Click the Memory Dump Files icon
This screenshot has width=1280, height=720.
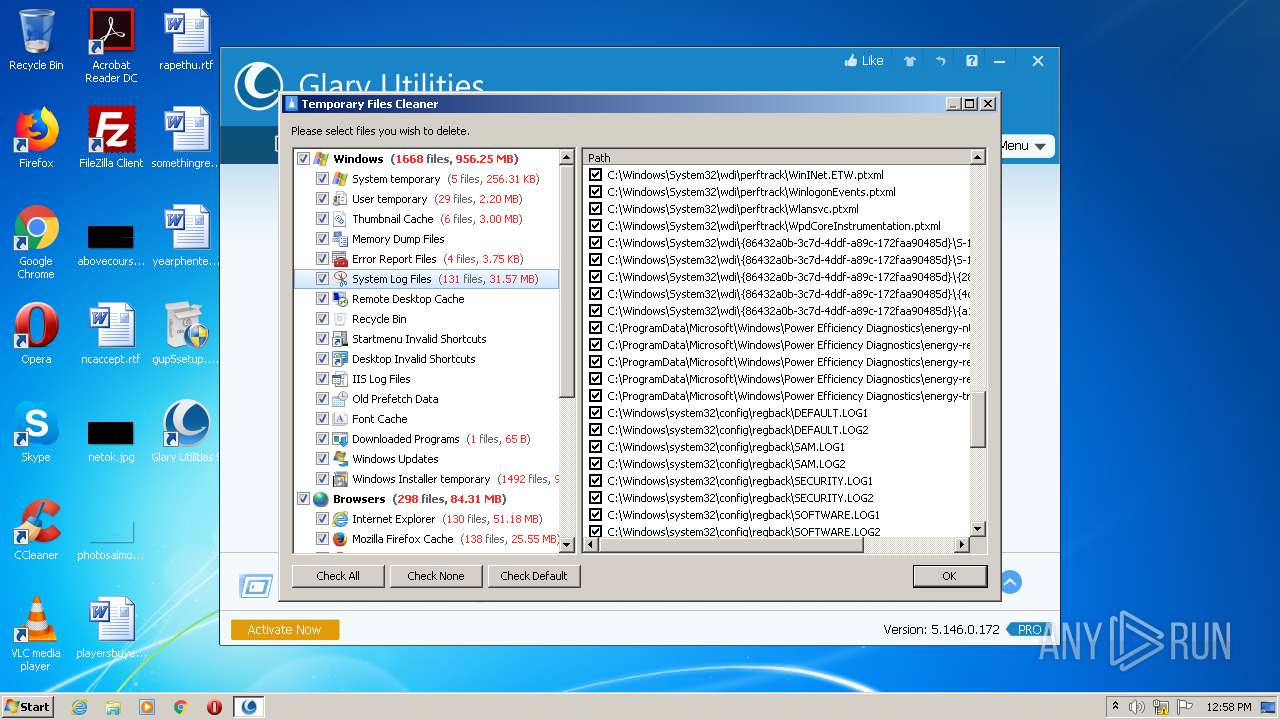pyautogui.click(x=340, y=239)
